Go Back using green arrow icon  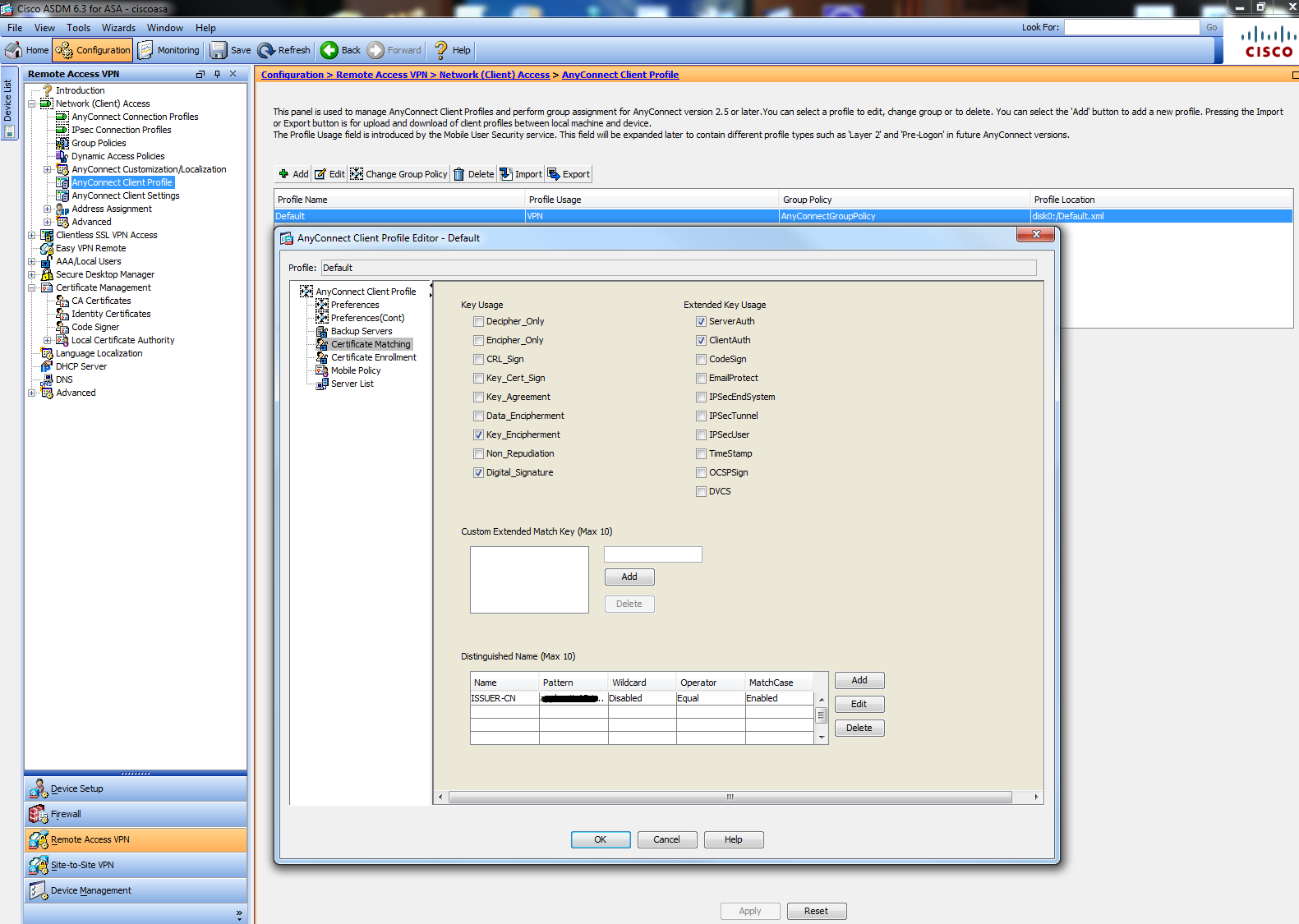coord(329,50)
